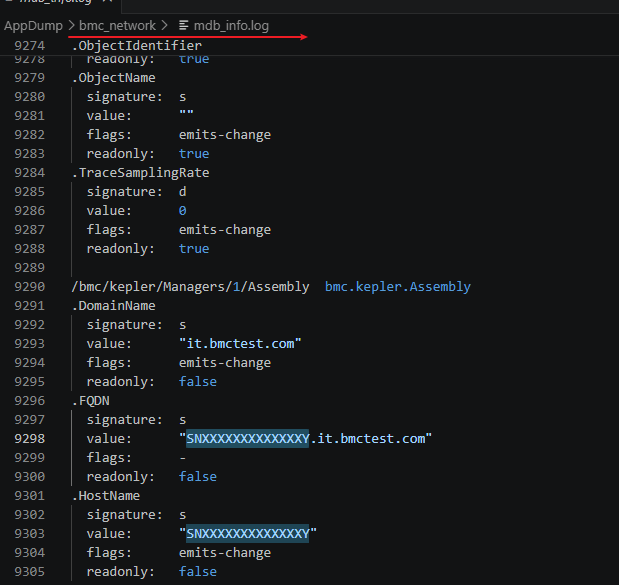Place cursor on .ObjectName property line
Screen dimensions: 619x585
[x=113, y=78]
